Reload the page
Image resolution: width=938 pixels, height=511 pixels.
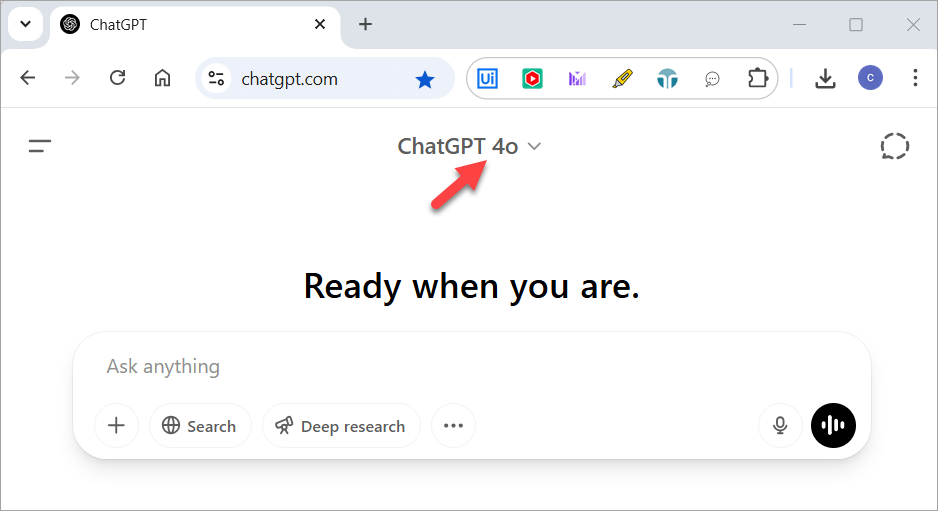[x=117, y=78]
